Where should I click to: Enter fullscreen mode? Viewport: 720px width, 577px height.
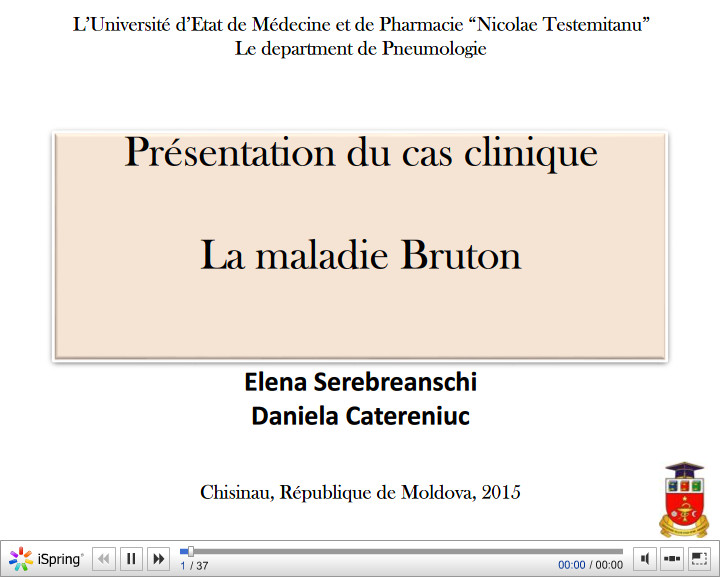(699, 559)
